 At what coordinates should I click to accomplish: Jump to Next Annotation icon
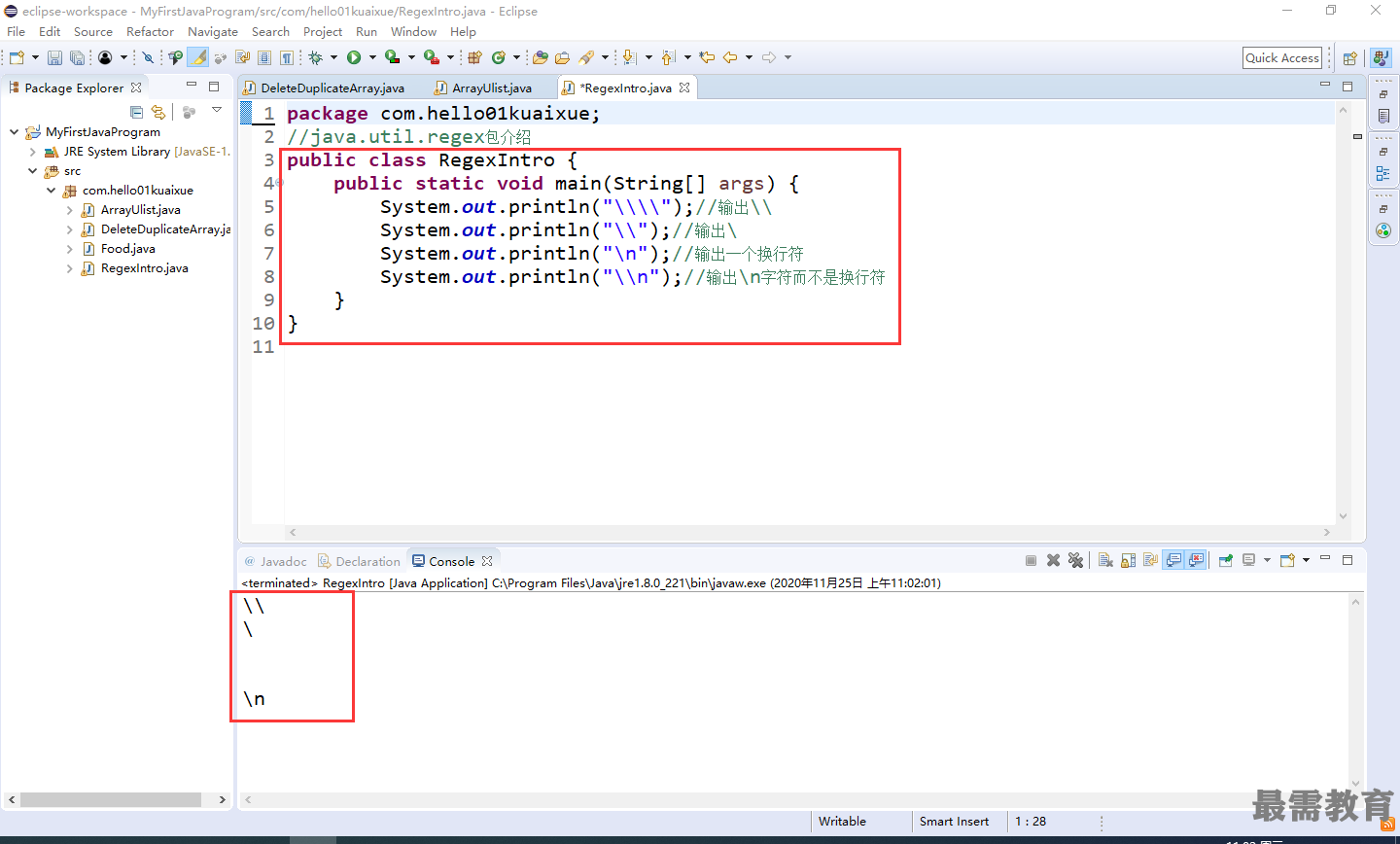[x=630, y=57]
